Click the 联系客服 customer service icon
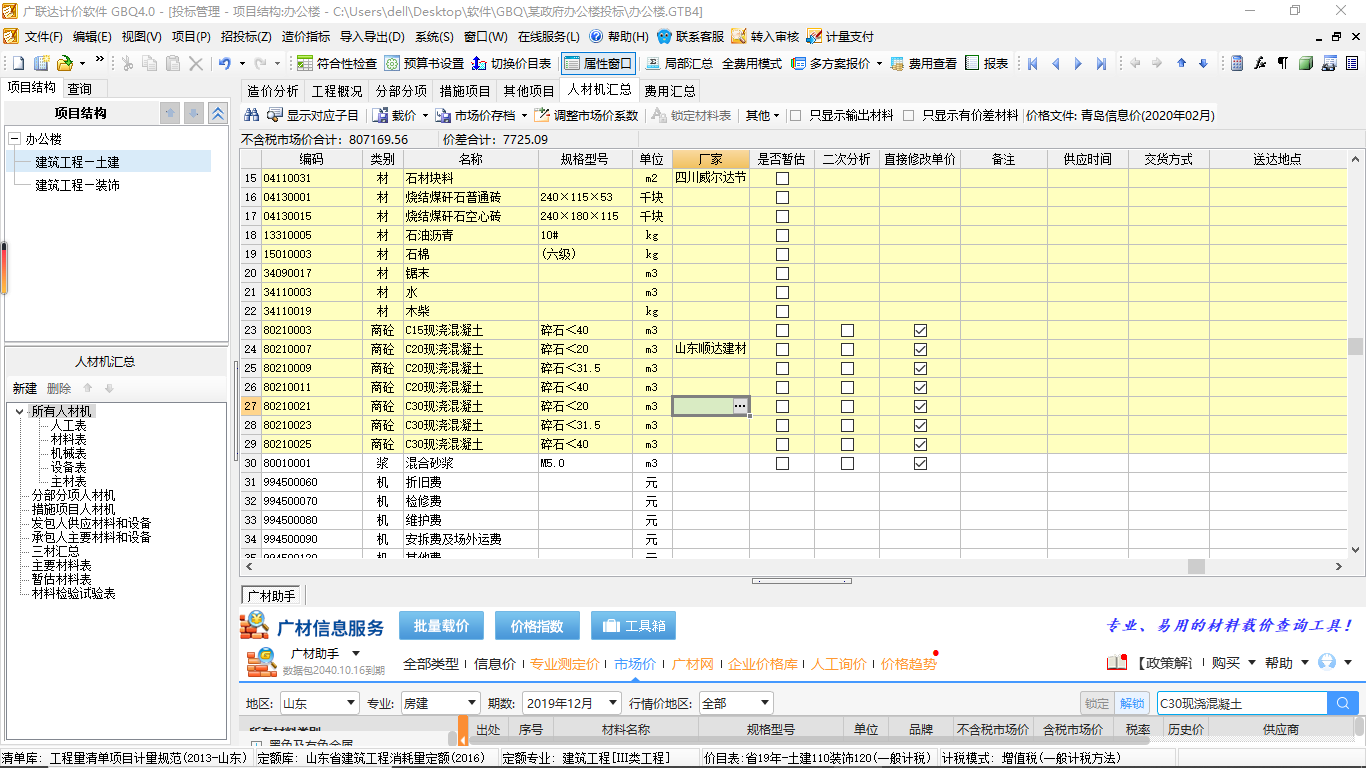 click(690, 37)
